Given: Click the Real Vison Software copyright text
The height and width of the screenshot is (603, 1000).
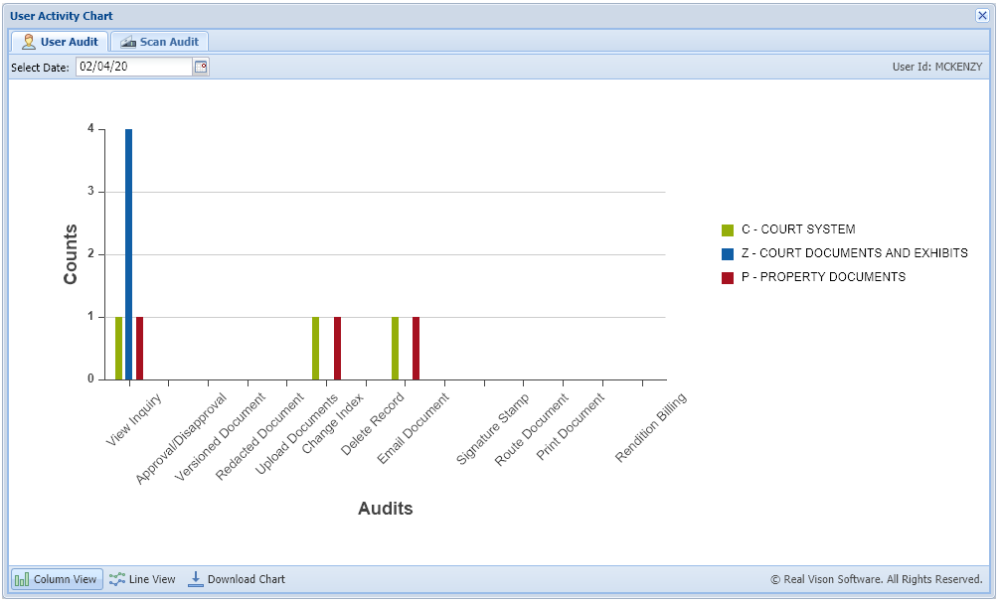Looking at the screenshot, I should (x=877, y=578).
